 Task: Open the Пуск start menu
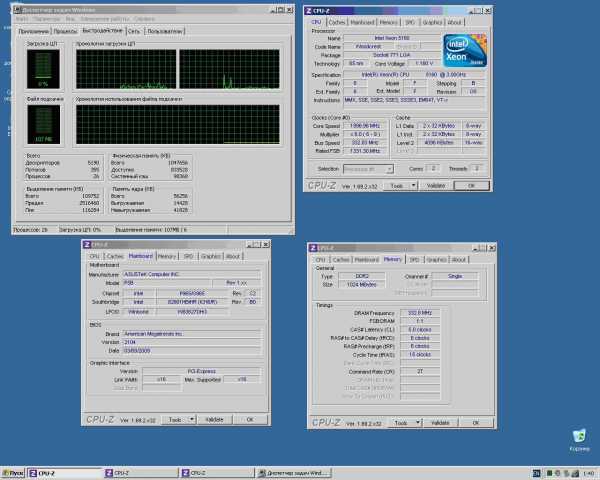pyautogui.click(x=14, y=473)
